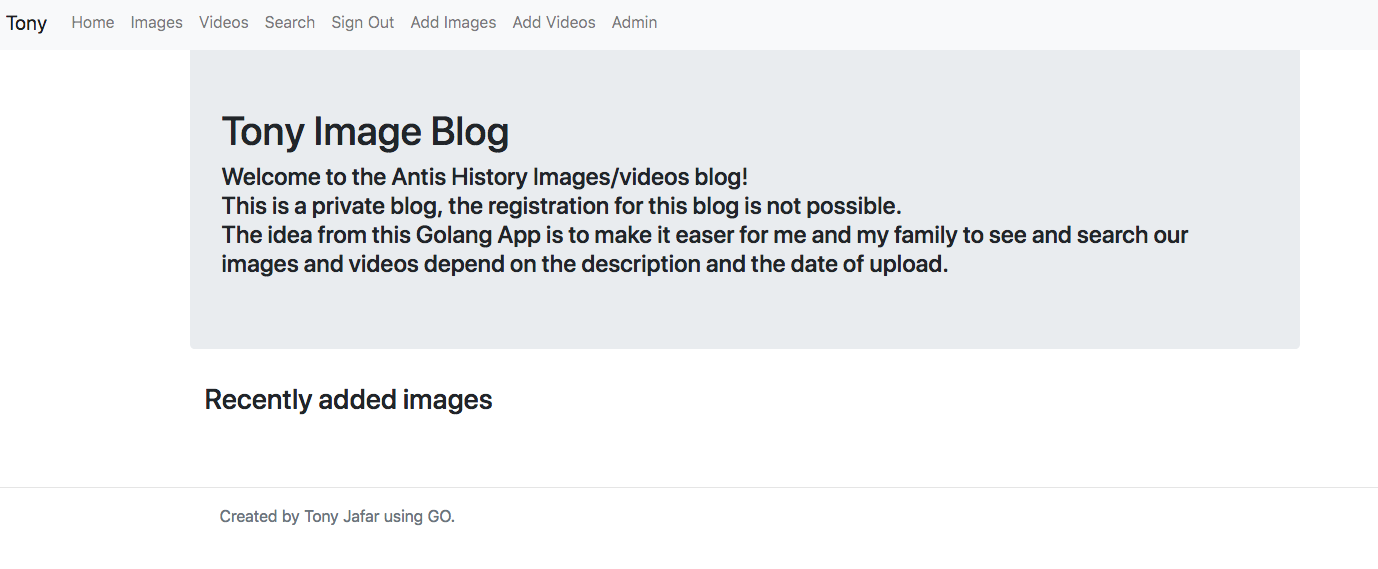Click the word GO in the footer
Viewport: 1378px width, 569px height.
pyautogui.click(x=439, y=517)
